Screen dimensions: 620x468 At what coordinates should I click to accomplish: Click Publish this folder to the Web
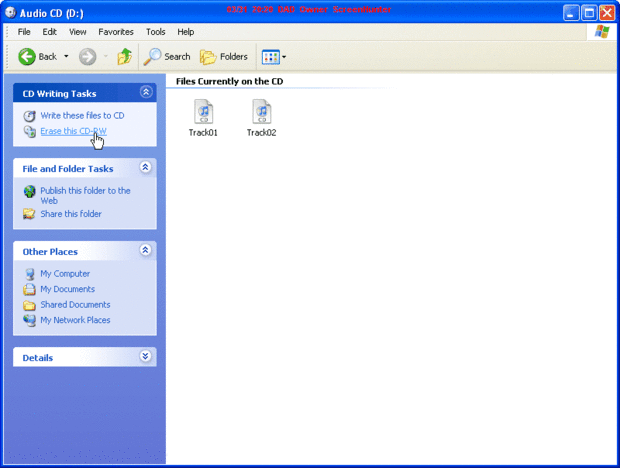(x=85, y=196)
